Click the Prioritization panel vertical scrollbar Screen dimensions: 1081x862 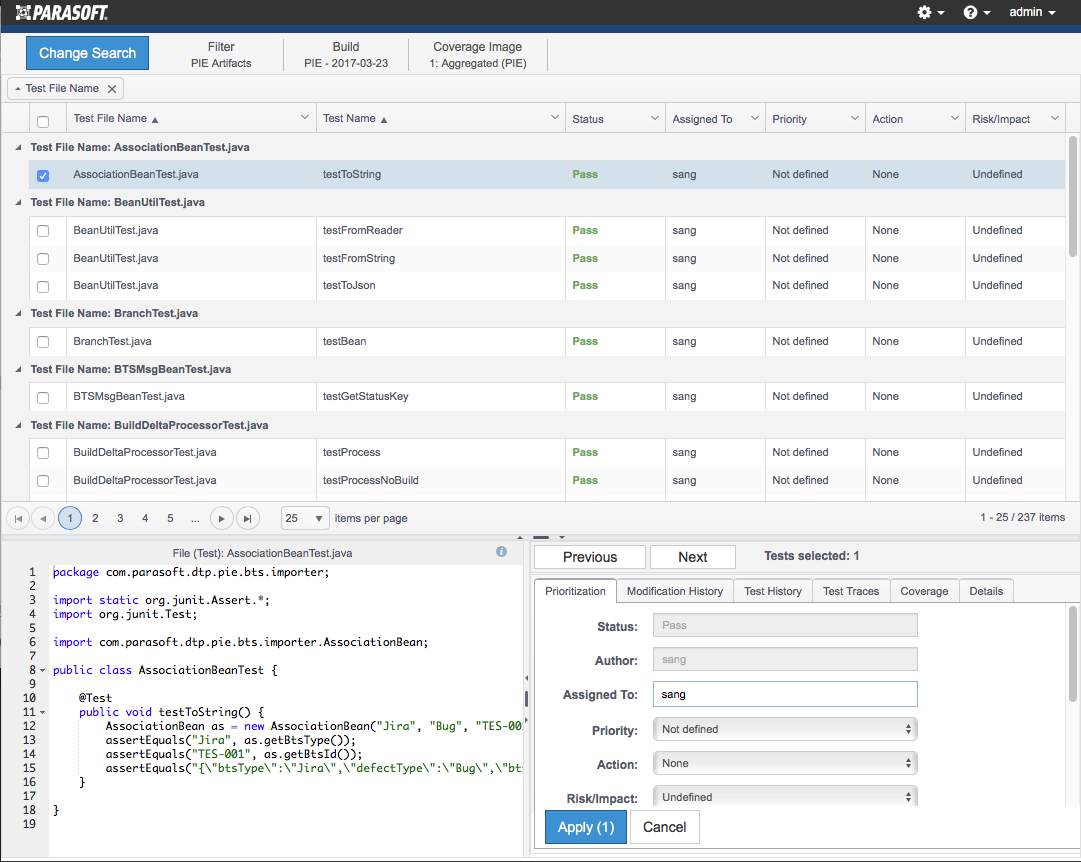[1072, 654]
